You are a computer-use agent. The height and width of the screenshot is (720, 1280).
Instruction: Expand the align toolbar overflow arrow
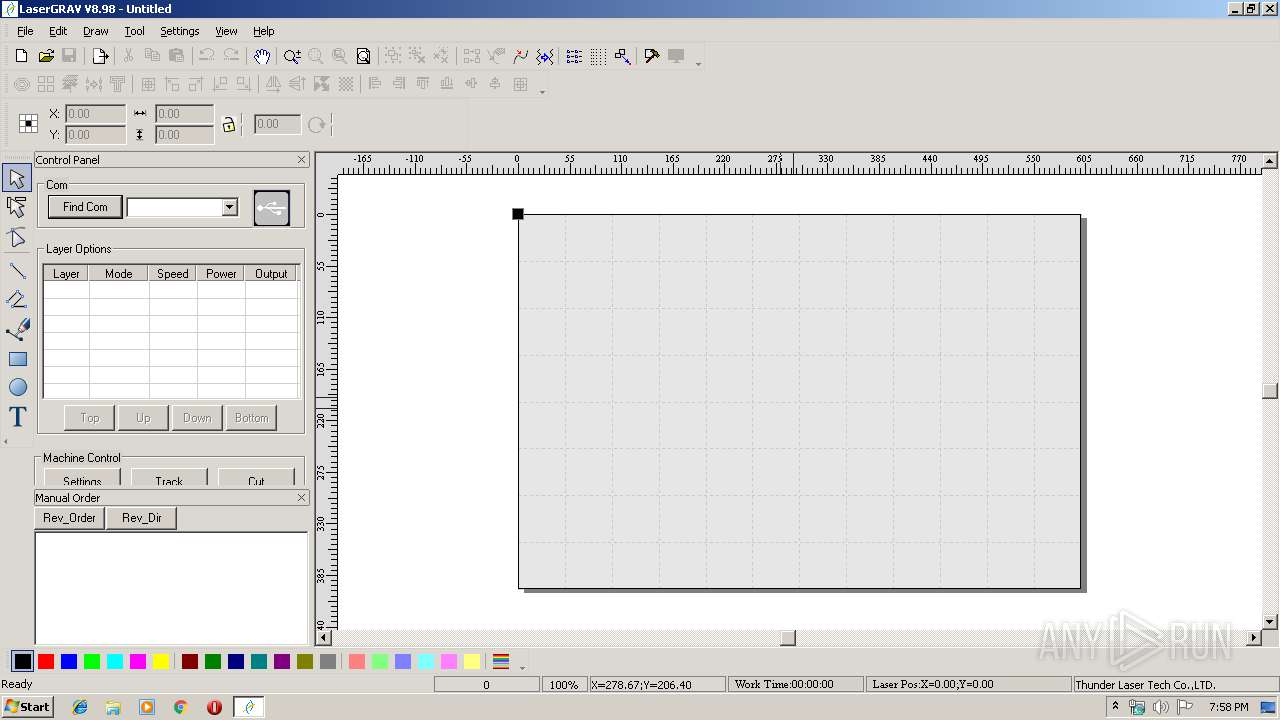[x=542, y=90]
